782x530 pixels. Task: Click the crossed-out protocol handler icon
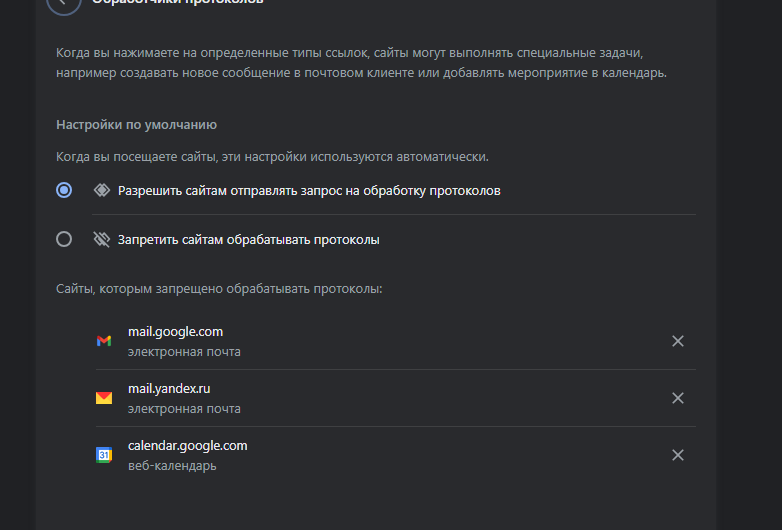coord(102,239)
